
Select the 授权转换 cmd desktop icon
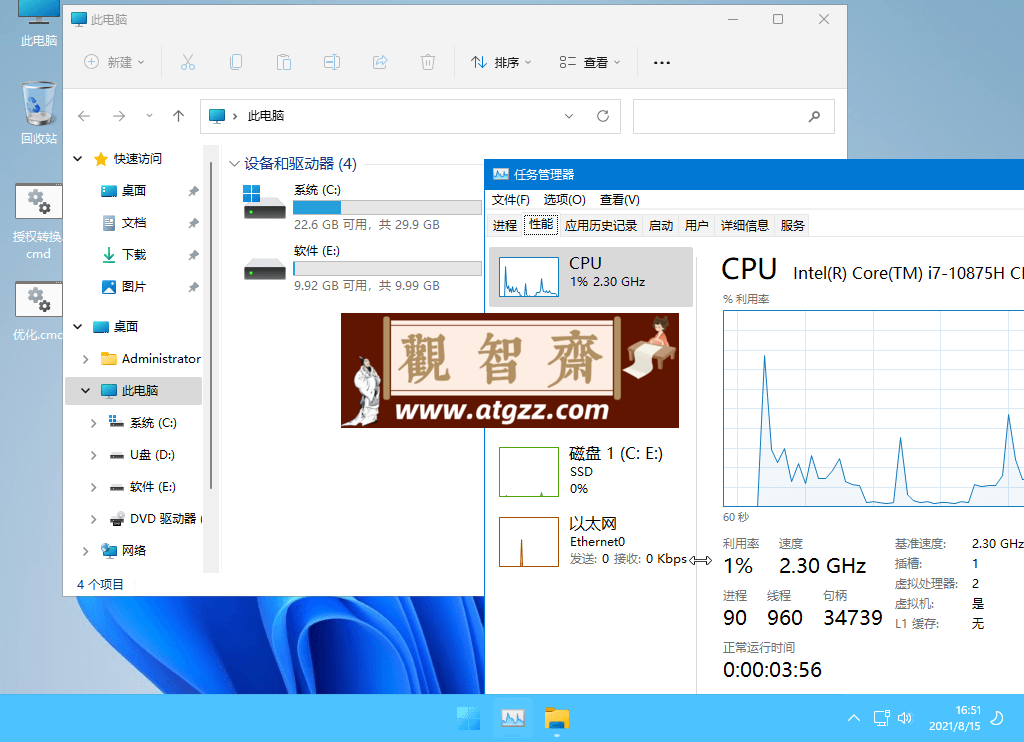pos(38,221)
